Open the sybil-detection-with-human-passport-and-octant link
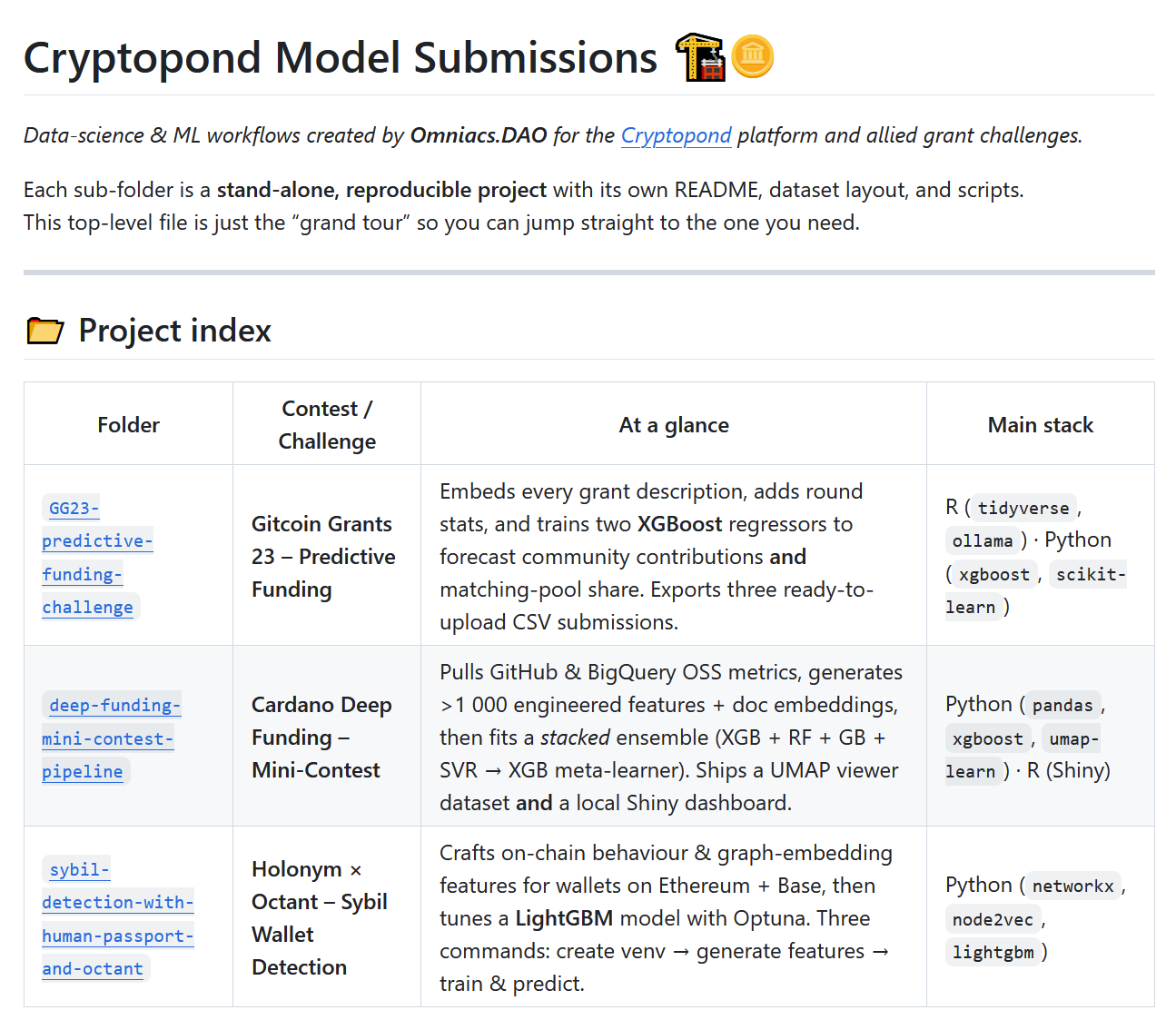Image resolution: width=1176 pixels, height=1020 pixels. 117,919
